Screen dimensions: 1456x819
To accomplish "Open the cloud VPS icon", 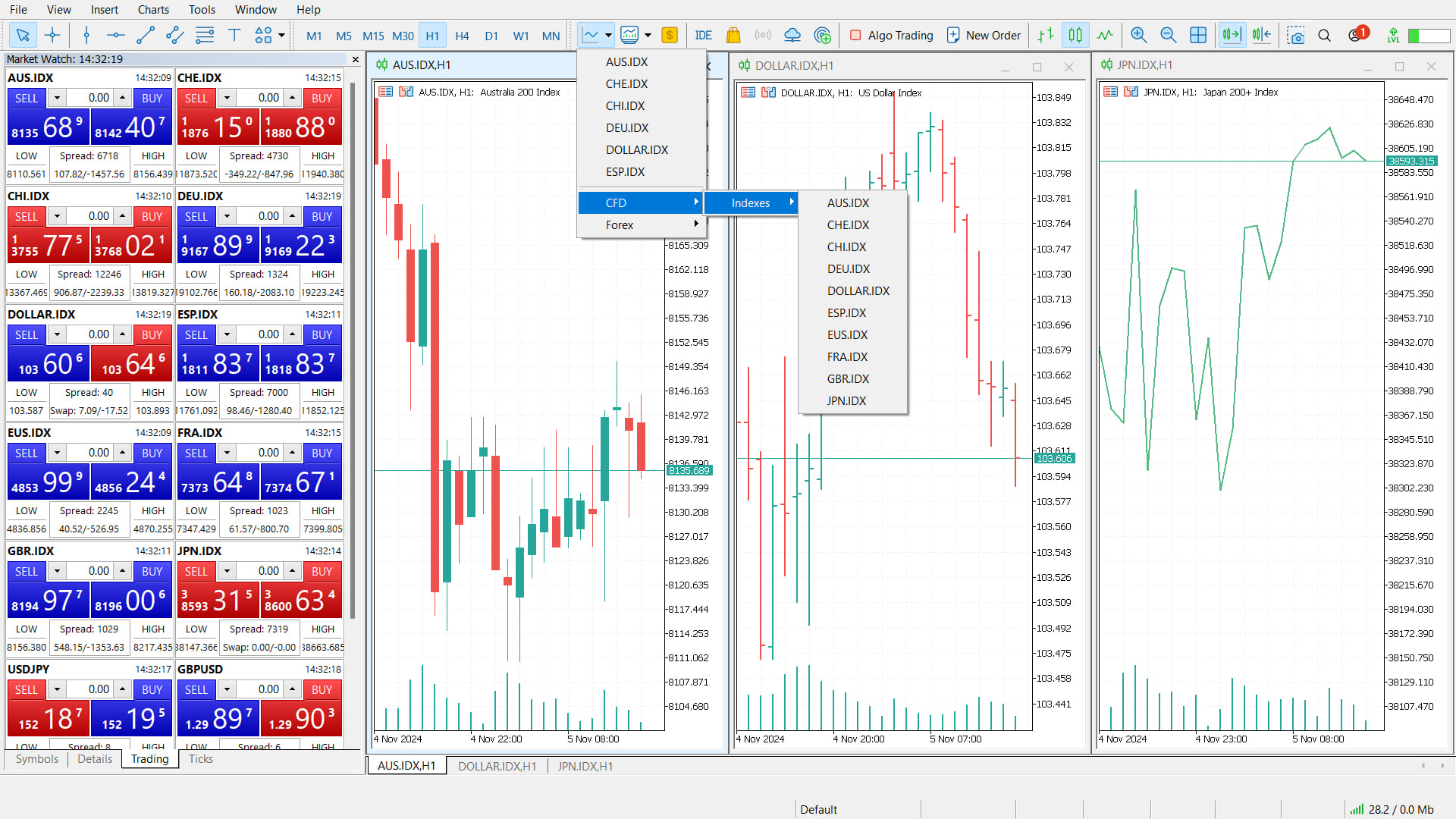I will coord(792,35).
